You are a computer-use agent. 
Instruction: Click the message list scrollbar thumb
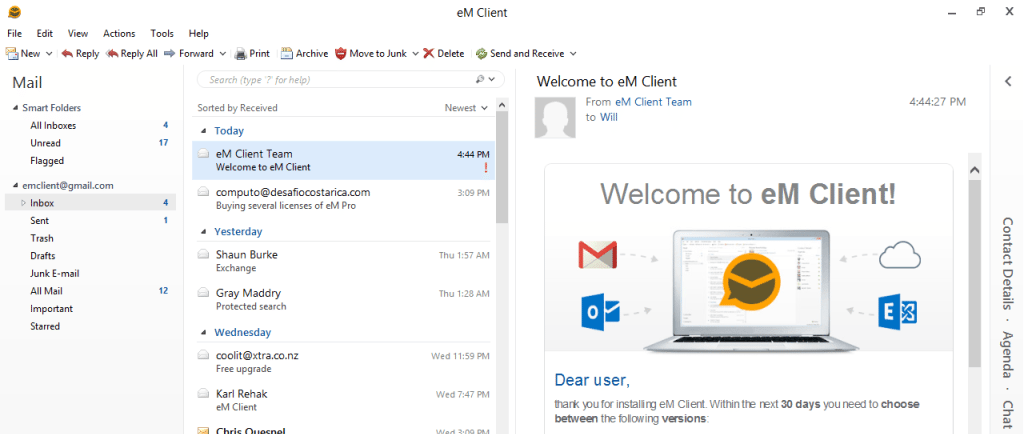pos(502,167)
